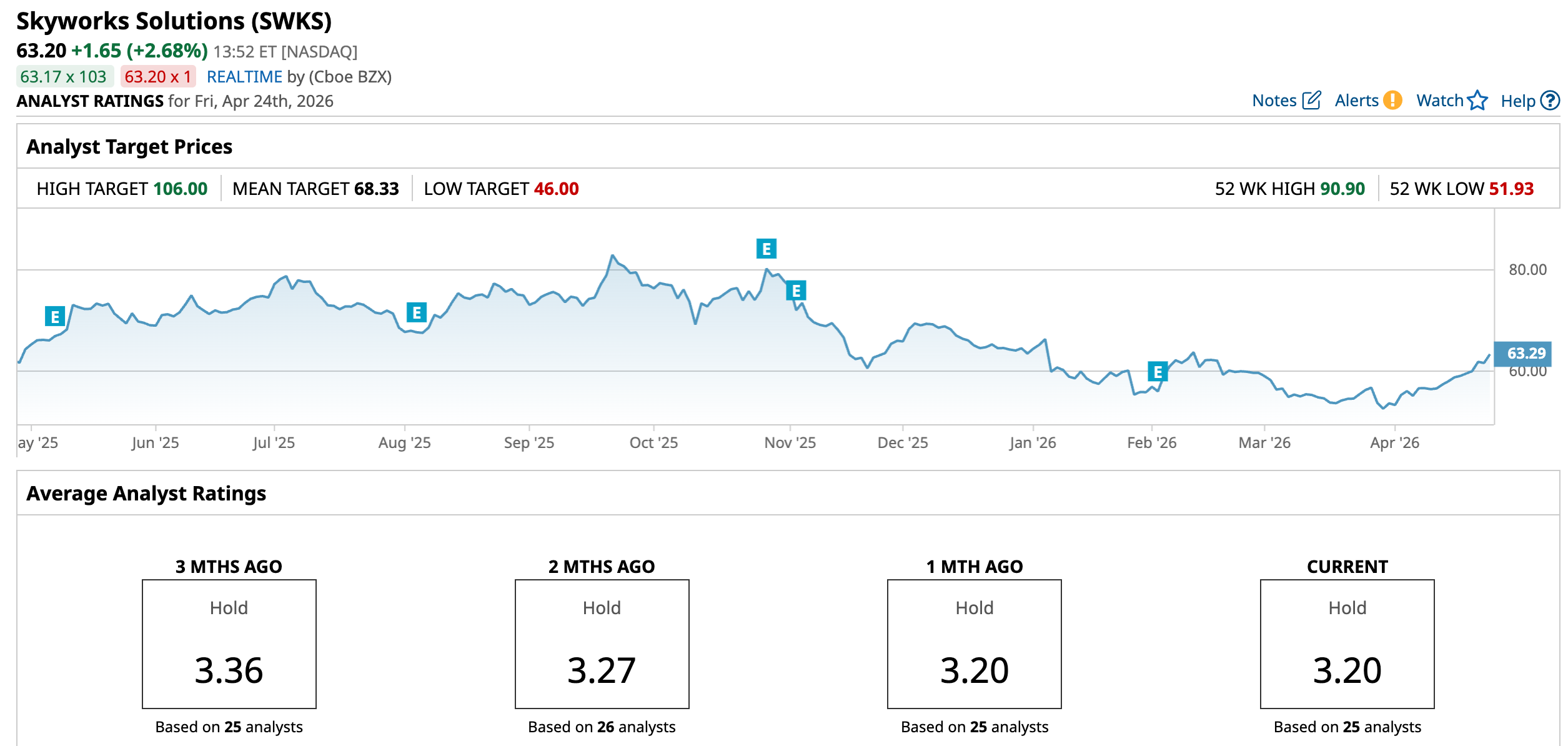This screenshot has width=1568, height=746.
Task: Open the Alerts link
Action: point(1356,101)
